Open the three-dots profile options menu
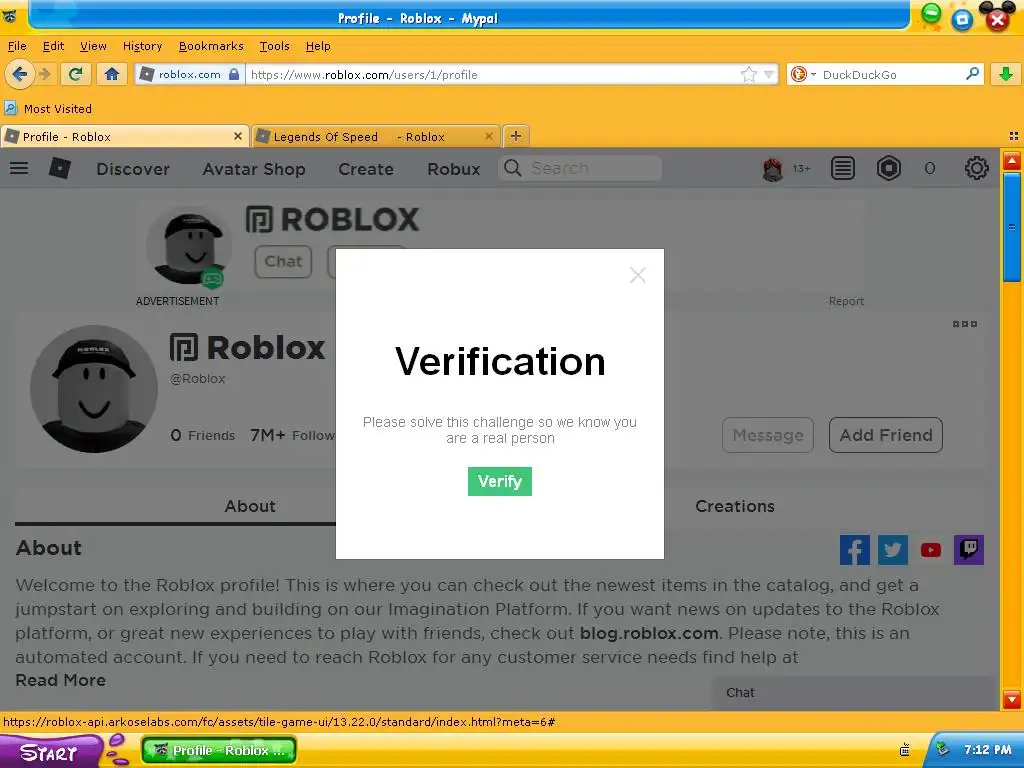This screenshot has width=1024, height=768. 965,324
